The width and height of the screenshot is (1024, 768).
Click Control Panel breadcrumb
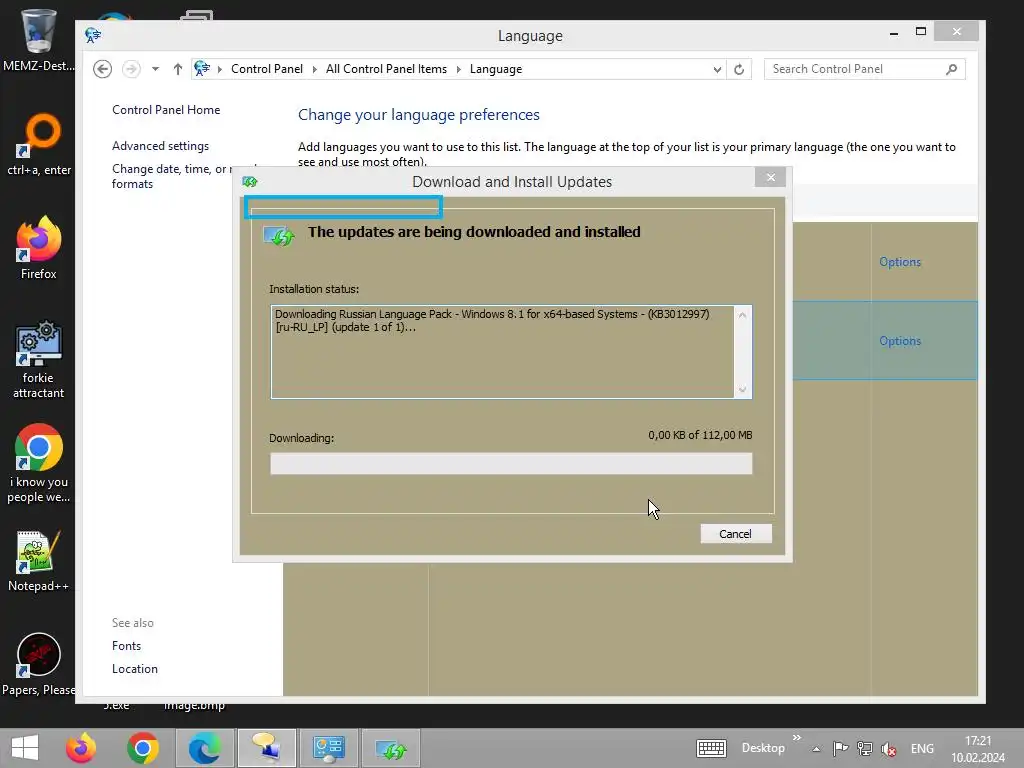[266, 69]
